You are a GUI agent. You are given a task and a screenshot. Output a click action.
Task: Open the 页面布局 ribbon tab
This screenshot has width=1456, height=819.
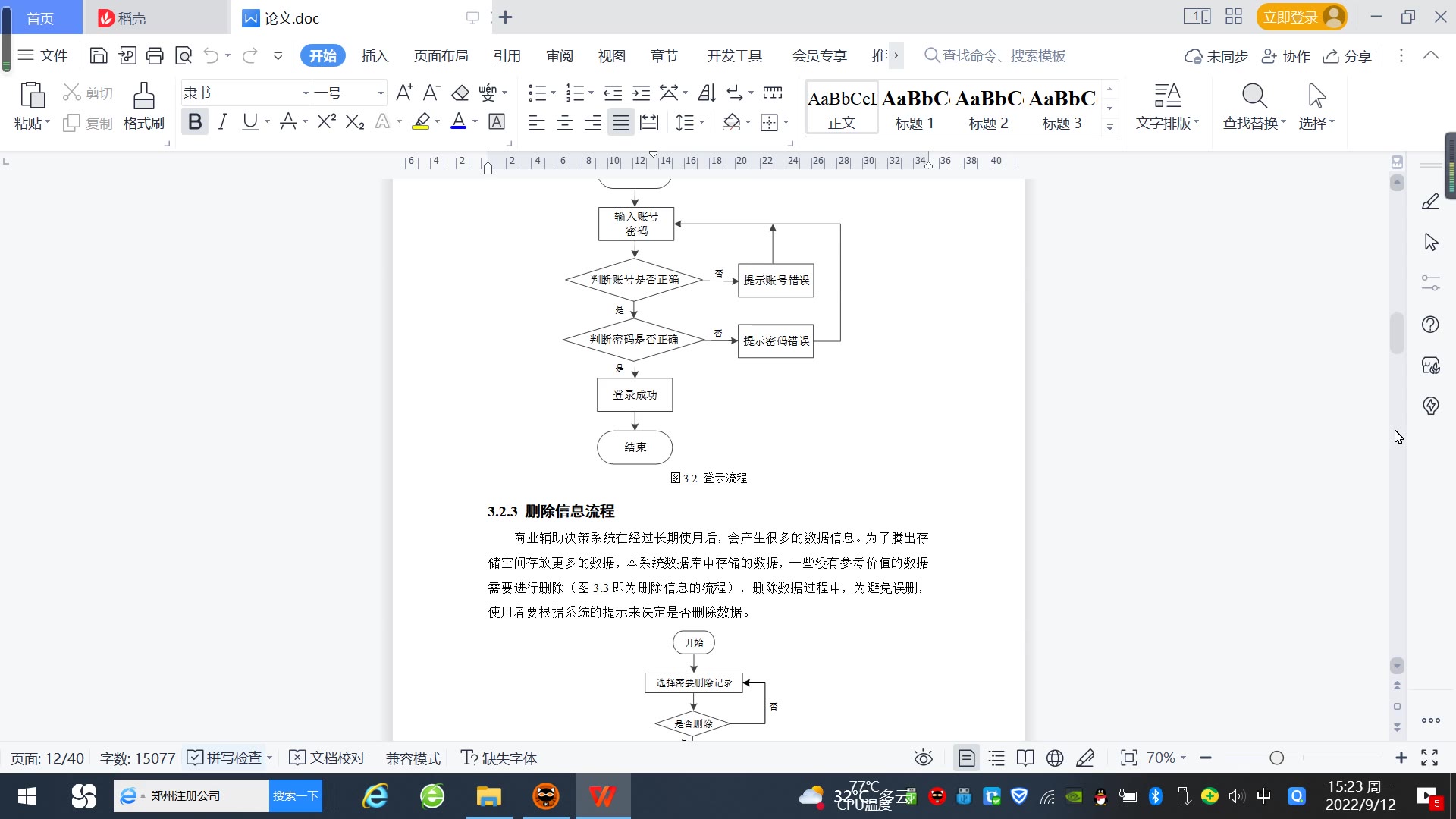point(441,56)
